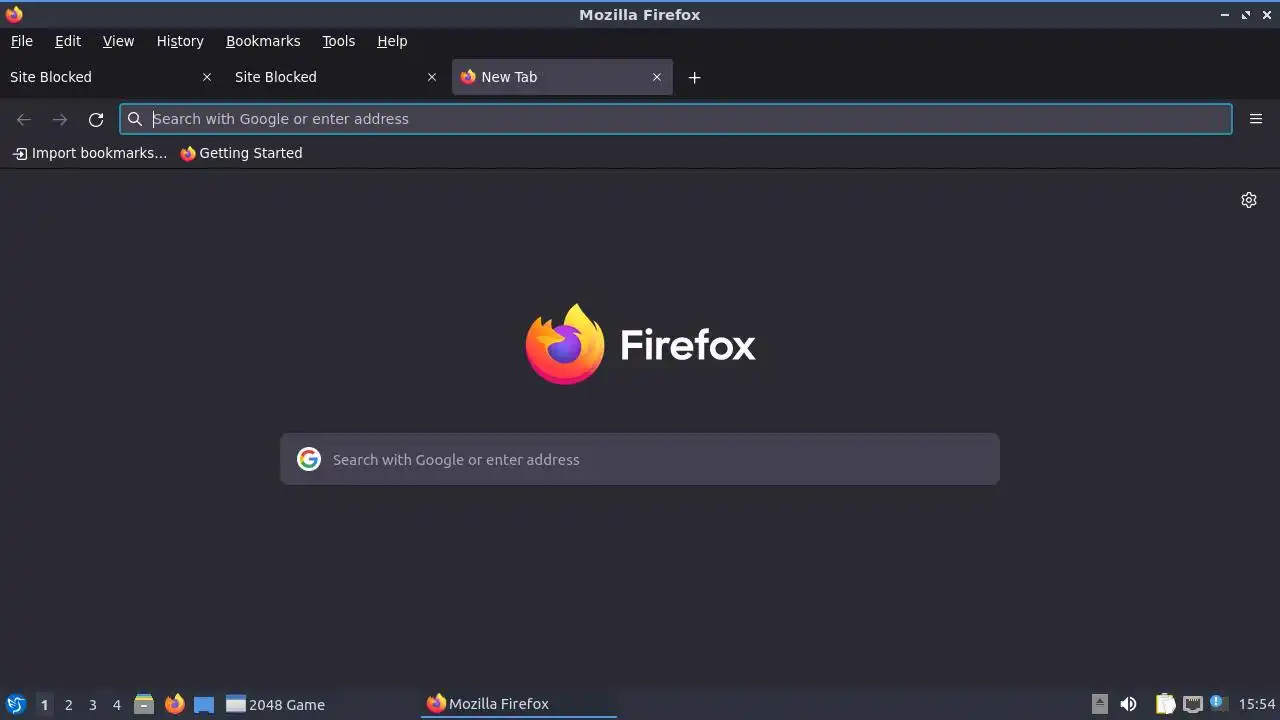Close the second Site Blocked tab
This screenshot has height=720, width=1280.
(x=432, y=77)
